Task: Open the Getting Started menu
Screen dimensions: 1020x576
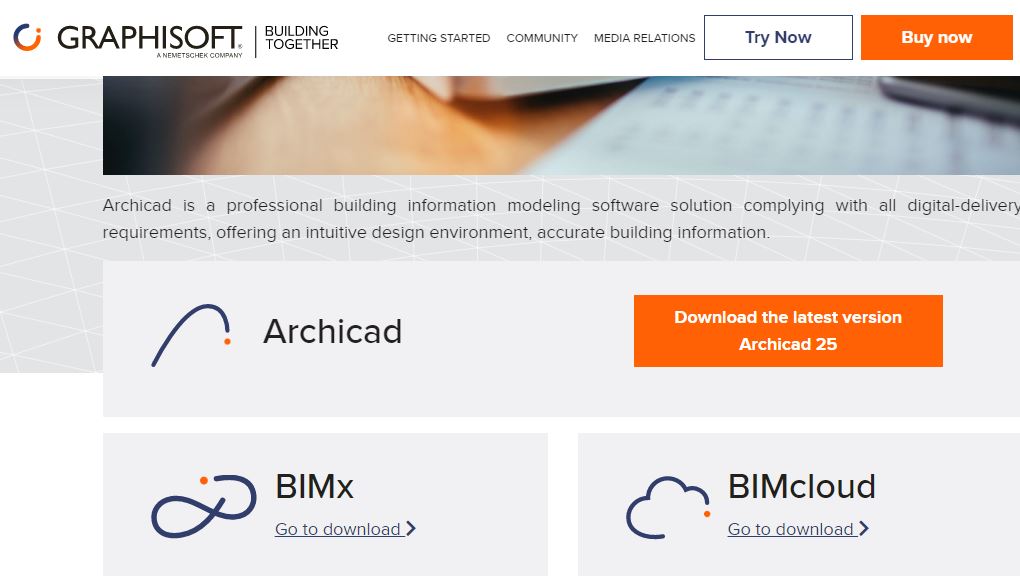Action: coord(438,38)
